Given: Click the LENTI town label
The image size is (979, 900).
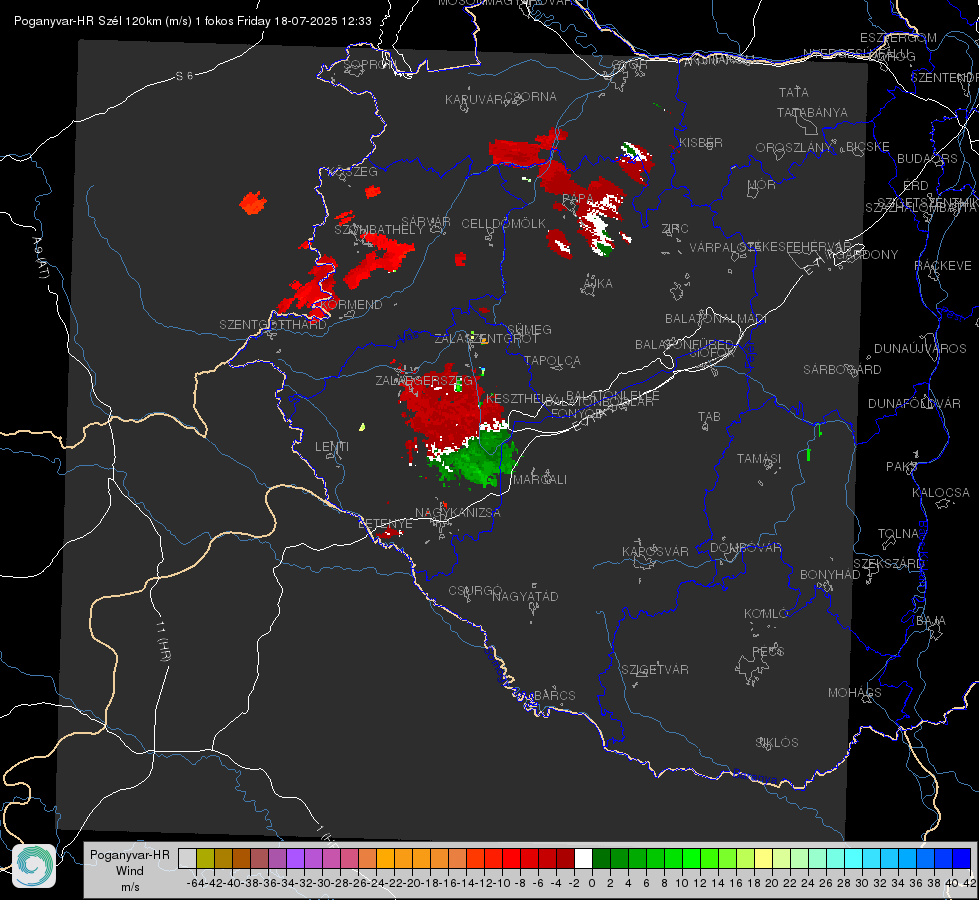Looking at the screenshot, I should point(332,447).
